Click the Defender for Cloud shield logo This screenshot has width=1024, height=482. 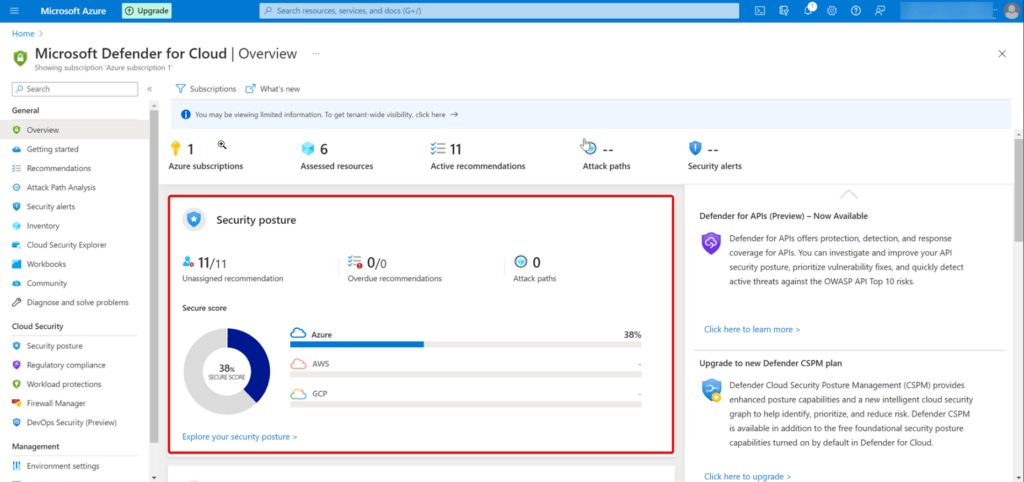20,57
